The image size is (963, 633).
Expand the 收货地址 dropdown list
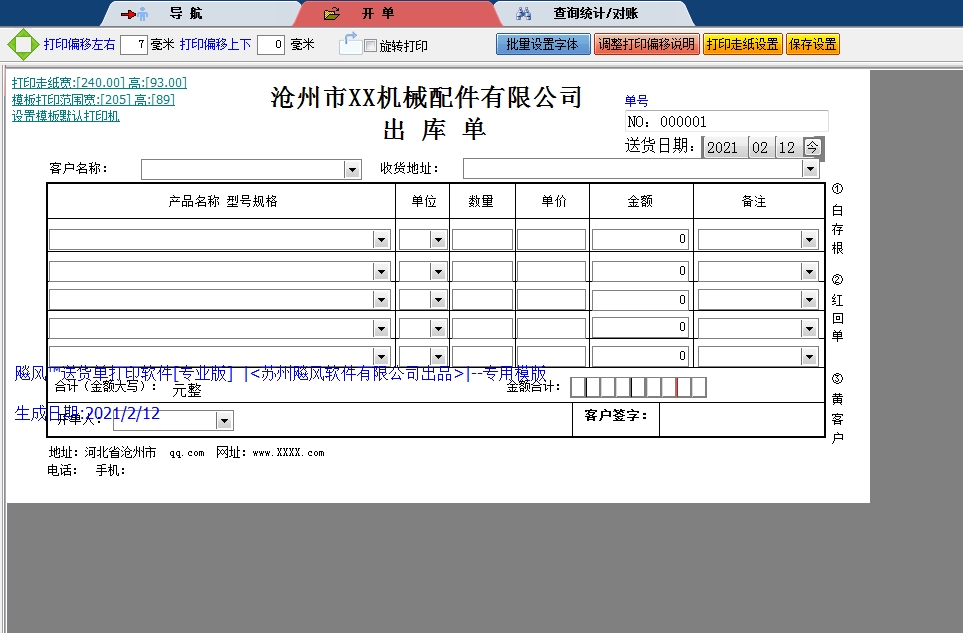pyautogui.click(x=810, y=170)
